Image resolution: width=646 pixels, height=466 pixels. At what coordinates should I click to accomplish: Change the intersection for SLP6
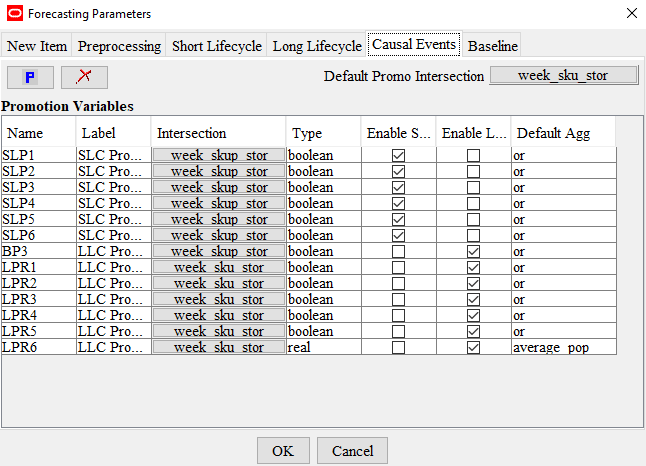pyautogui.click(x=219, y=235)
